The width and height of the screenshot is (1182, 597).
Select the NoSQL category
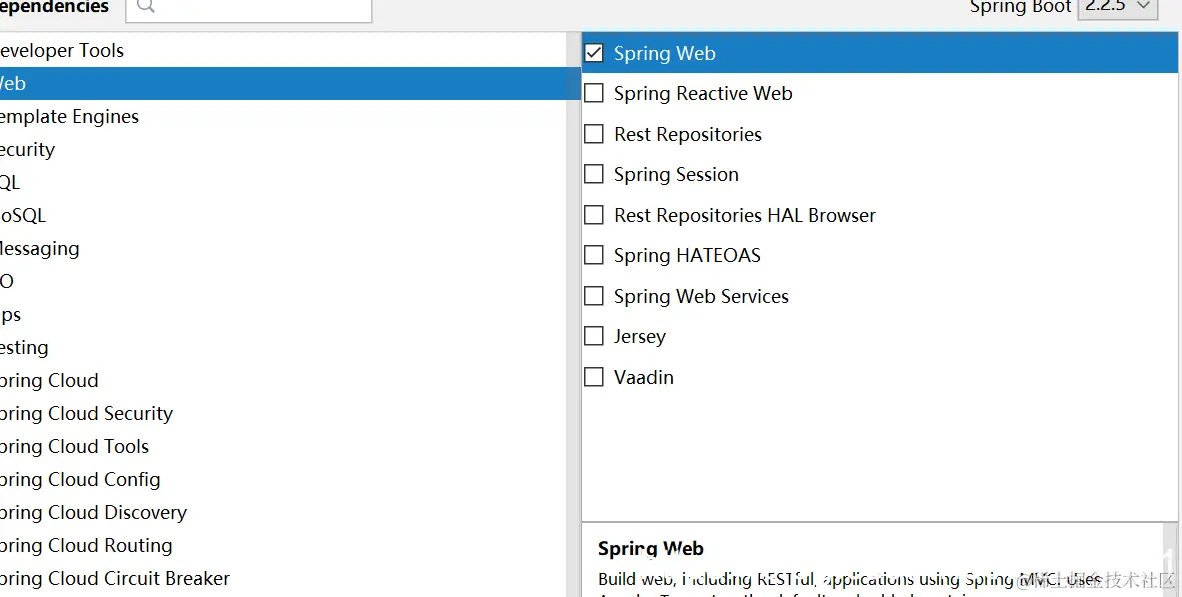coord(285,216)
